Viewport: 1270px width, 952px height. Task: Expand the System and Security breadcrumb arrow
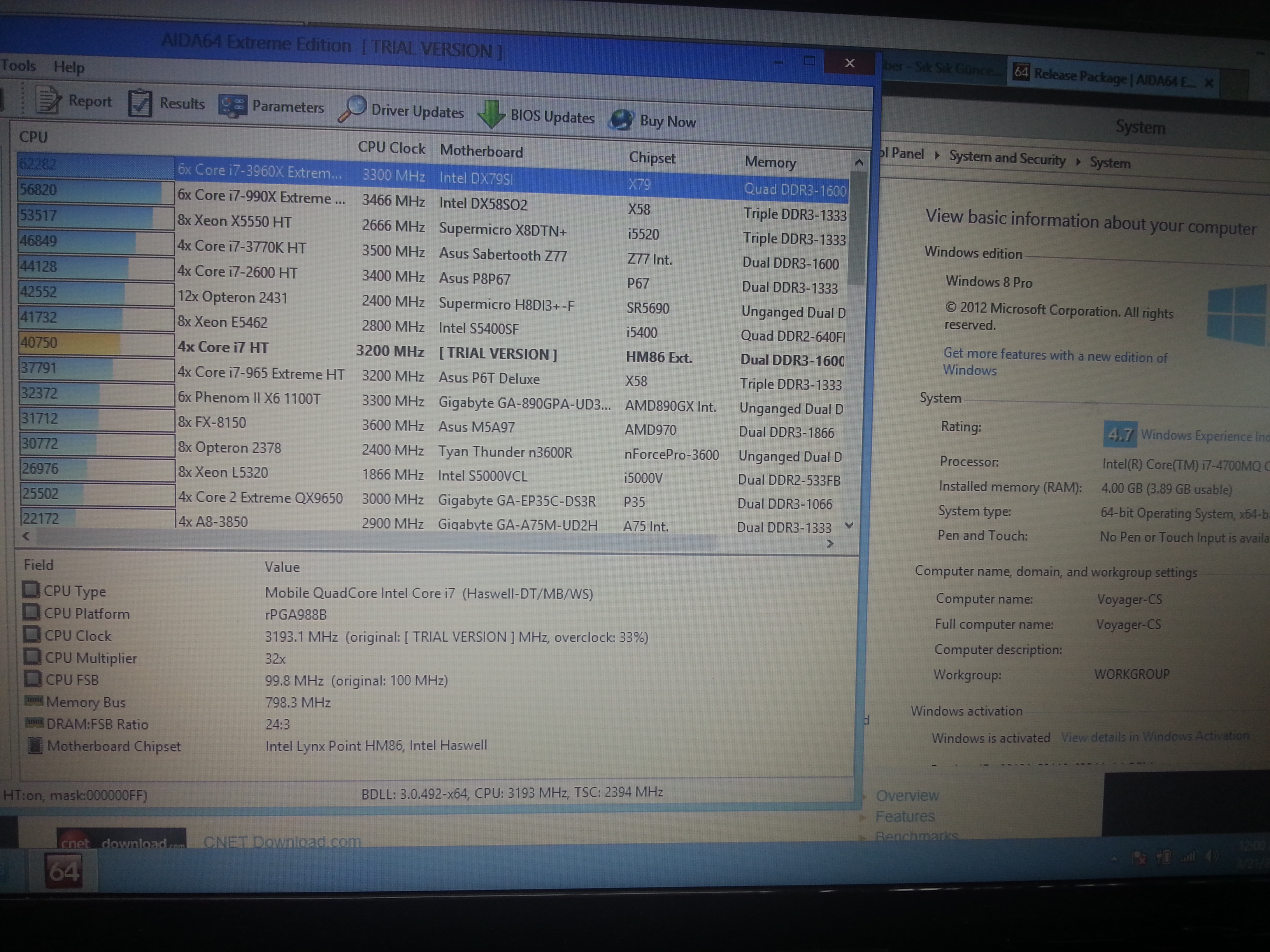(x=1078, y=163)
